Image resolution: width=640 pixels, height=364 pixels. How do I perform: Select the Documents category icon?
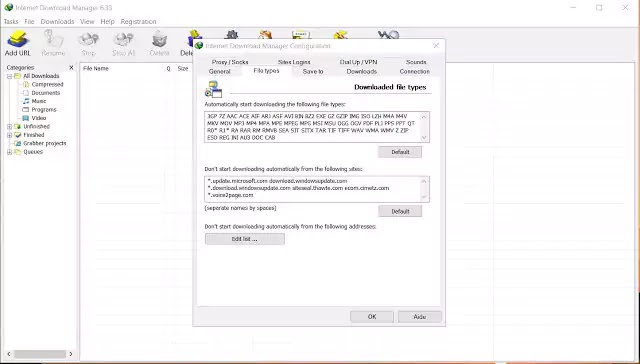[x=26, y=93]
